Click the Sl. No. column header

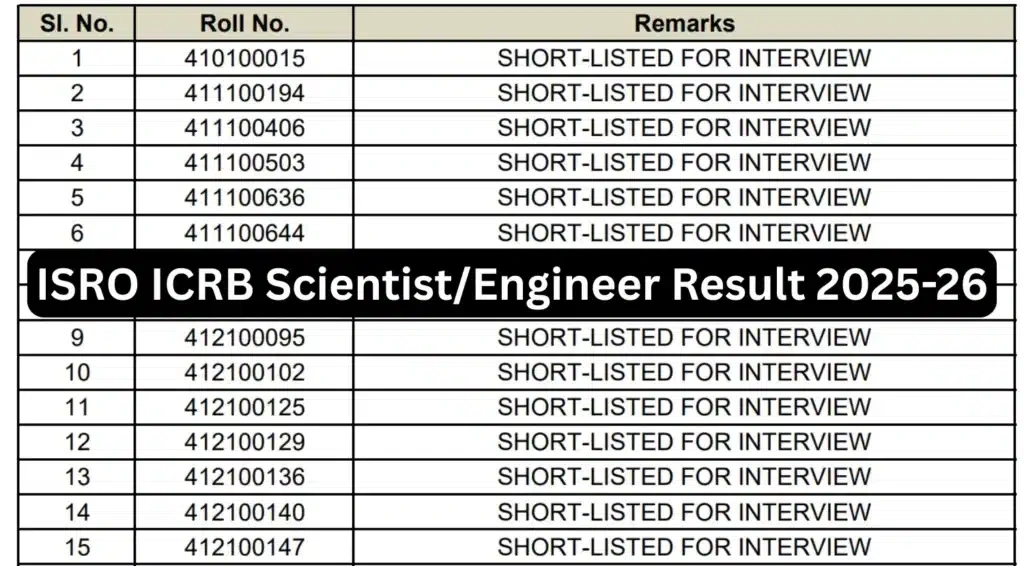pos(77,23)
